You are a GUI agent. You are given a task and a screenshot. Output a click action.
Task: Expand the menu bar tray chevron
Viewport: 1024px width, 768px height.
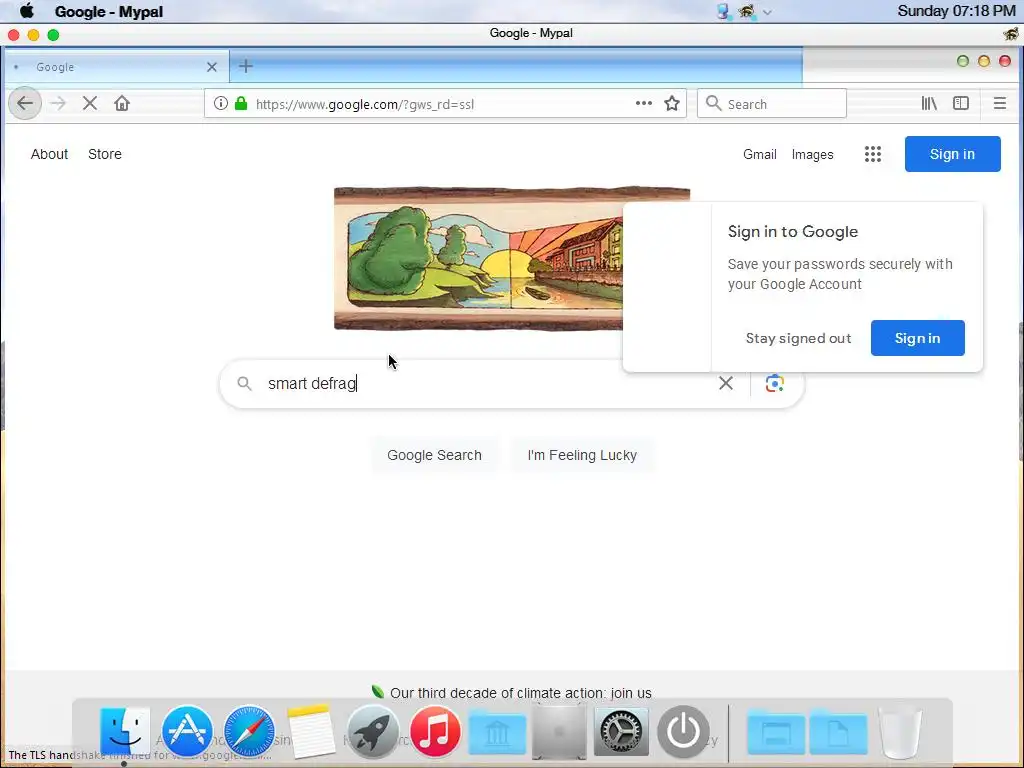(x=767, y=12)
